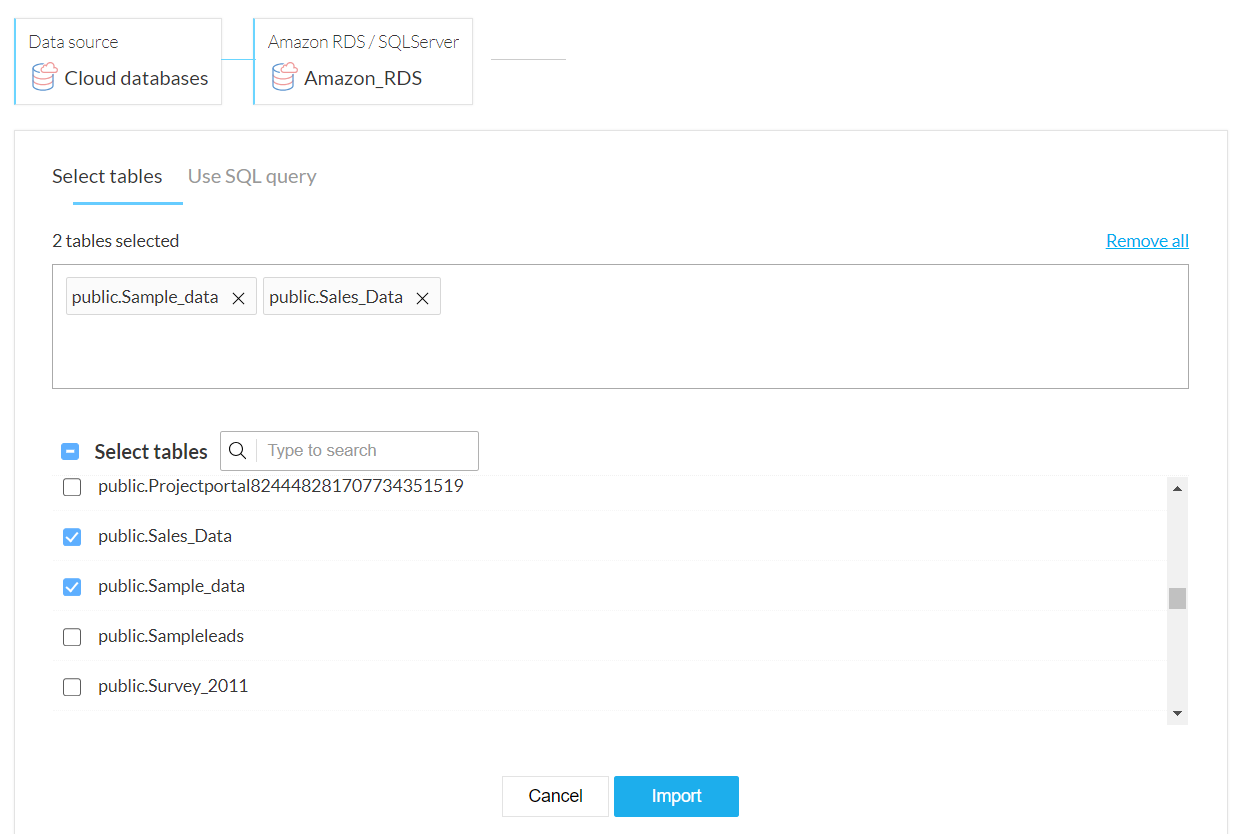This screenshot has width=1235, height=834.
Task: Click the table list scrollbar up arrow
Action: (1177, 488)
